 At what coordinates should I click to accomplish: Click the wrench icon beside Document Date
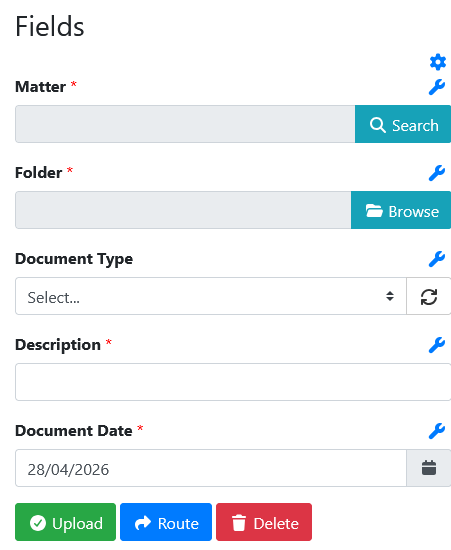(437, 431)
